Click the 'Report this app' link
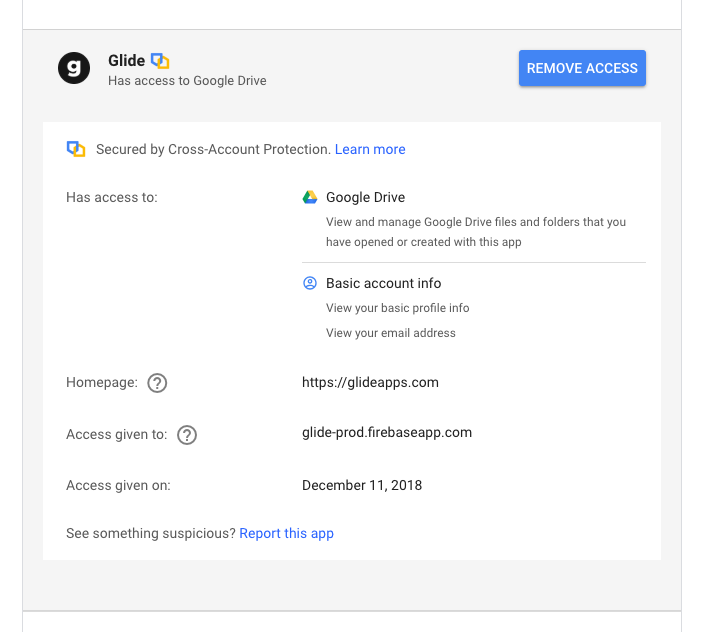The height and width of the screenshot is (632, 703). pos(286,533)
